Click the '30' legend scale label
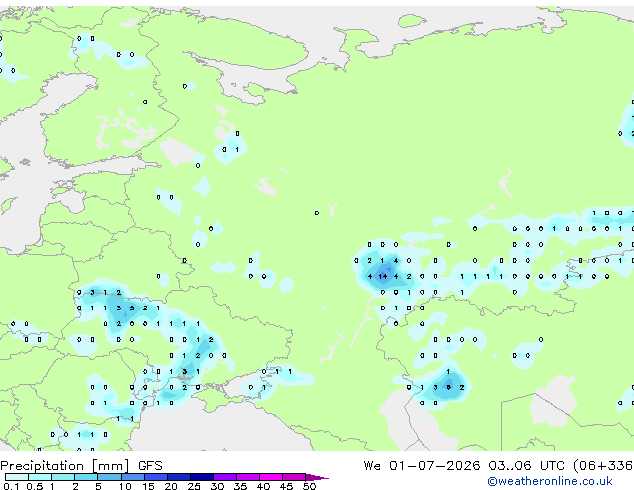 pos(217,486)
